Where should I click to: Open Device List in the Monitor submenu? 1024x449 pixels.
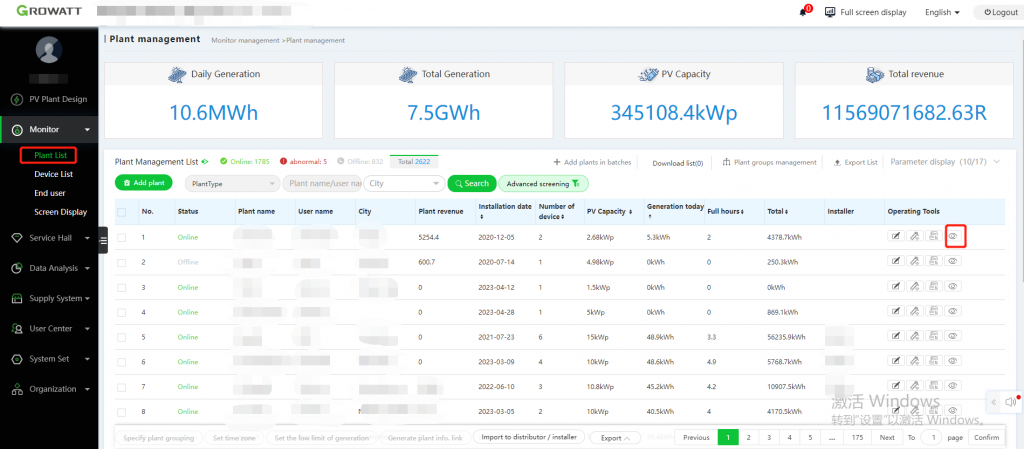click(x=54, y=174)
